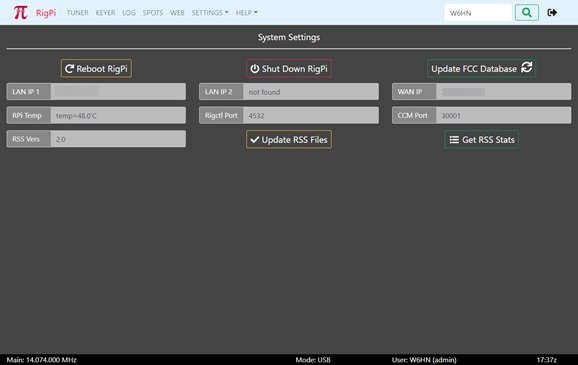Click the reboot circular arrow icon
The width and height of the screenshot is (578, 365).
[x=69, y=69]
